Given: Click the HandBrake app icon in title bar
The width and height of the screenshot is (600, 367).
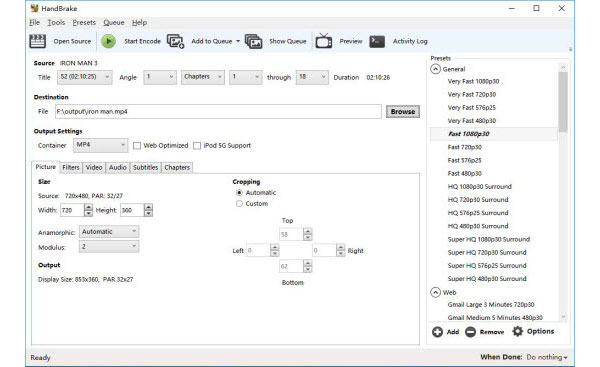Looking at the screenshot, I should (34, 8).
